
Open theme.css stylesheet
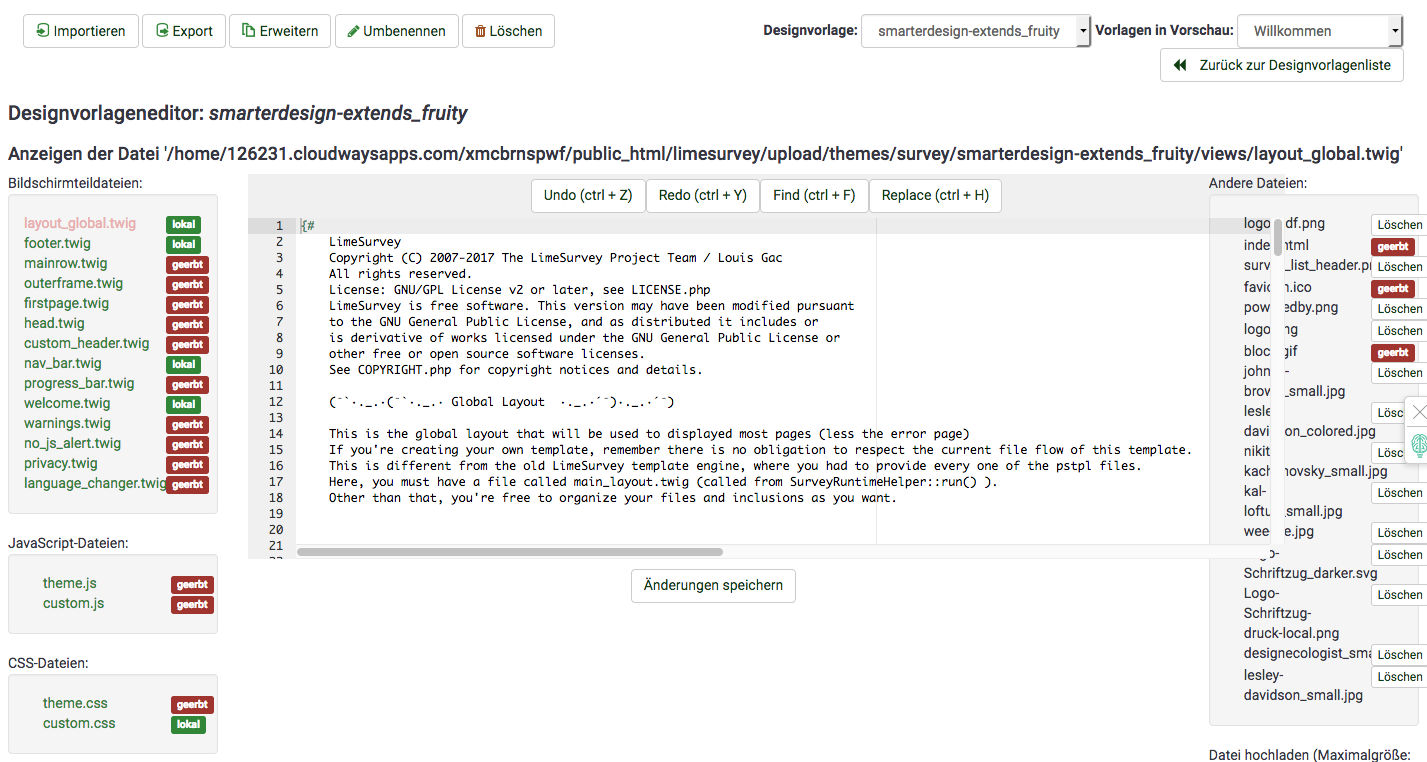(x=75, y=704)
